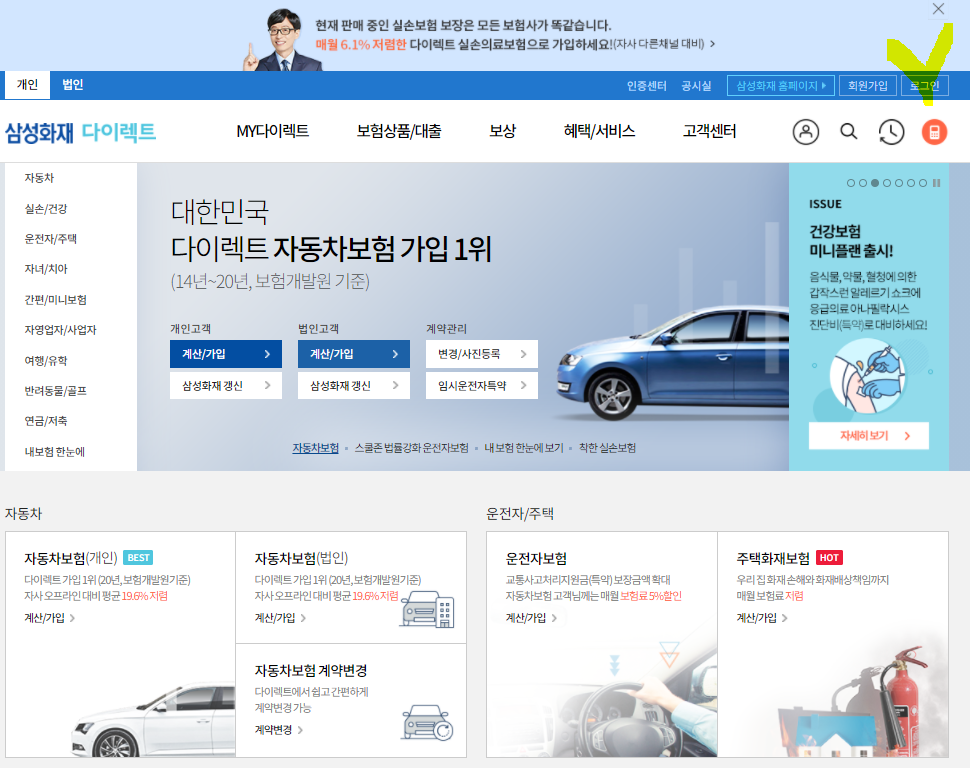
Task: Click 계산/가입 under 개인고객
Action: [x=226, y=354]
